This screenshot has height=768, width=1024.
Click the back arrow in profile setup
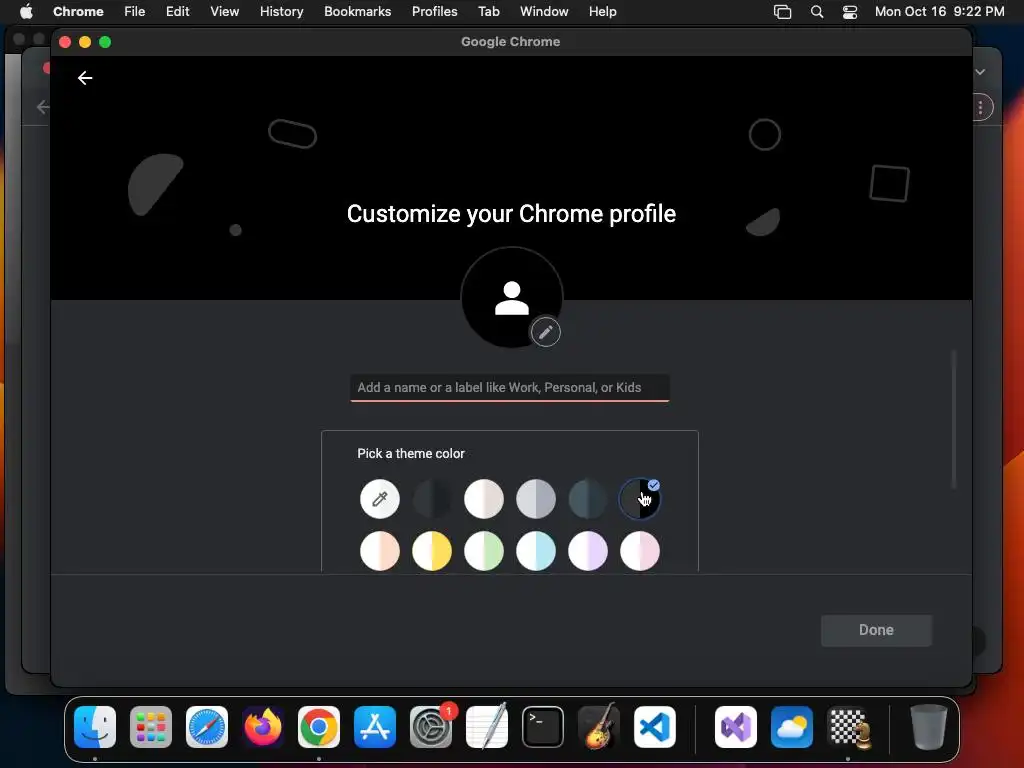[85, 78]
